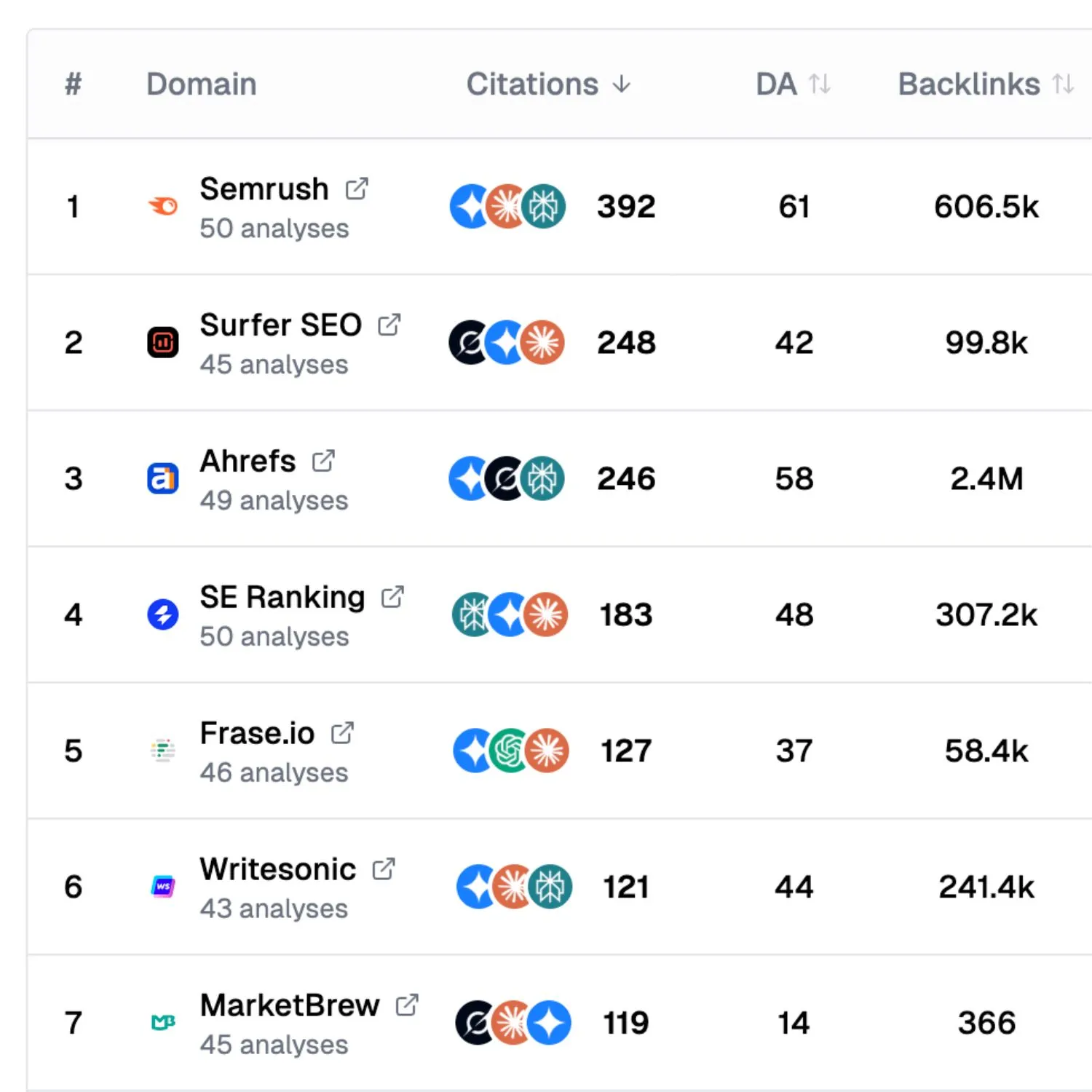Click the MarketBrew logo icon

pyautogui.click(x=163, y=1022)
